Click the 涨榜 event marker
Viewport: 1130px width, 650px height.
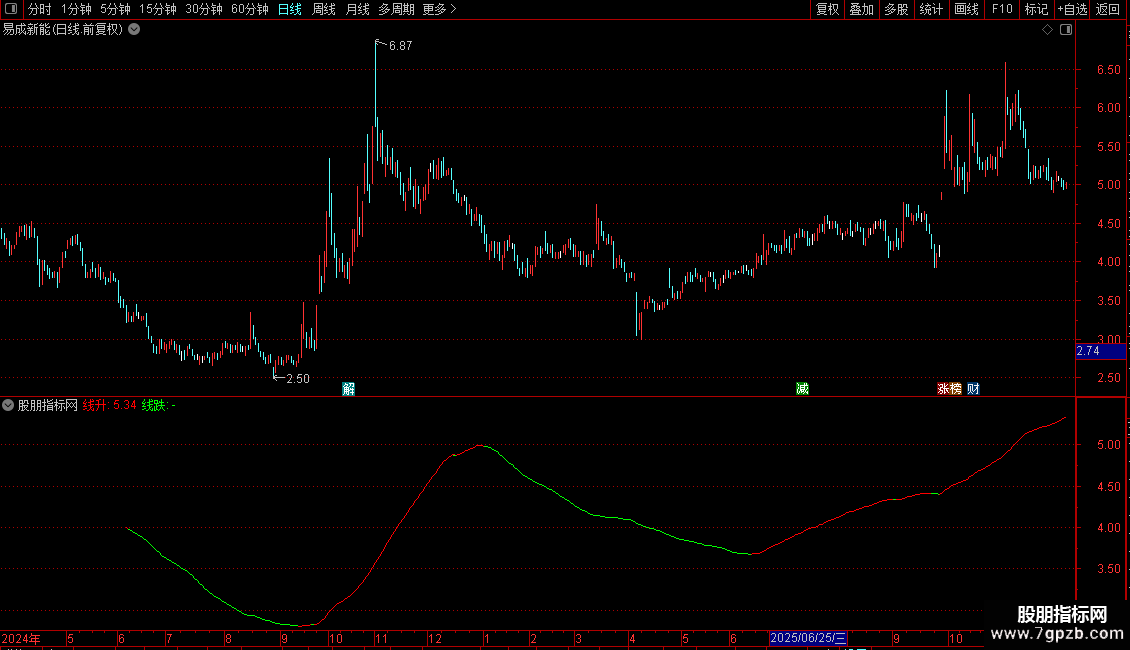pos(949,389)
